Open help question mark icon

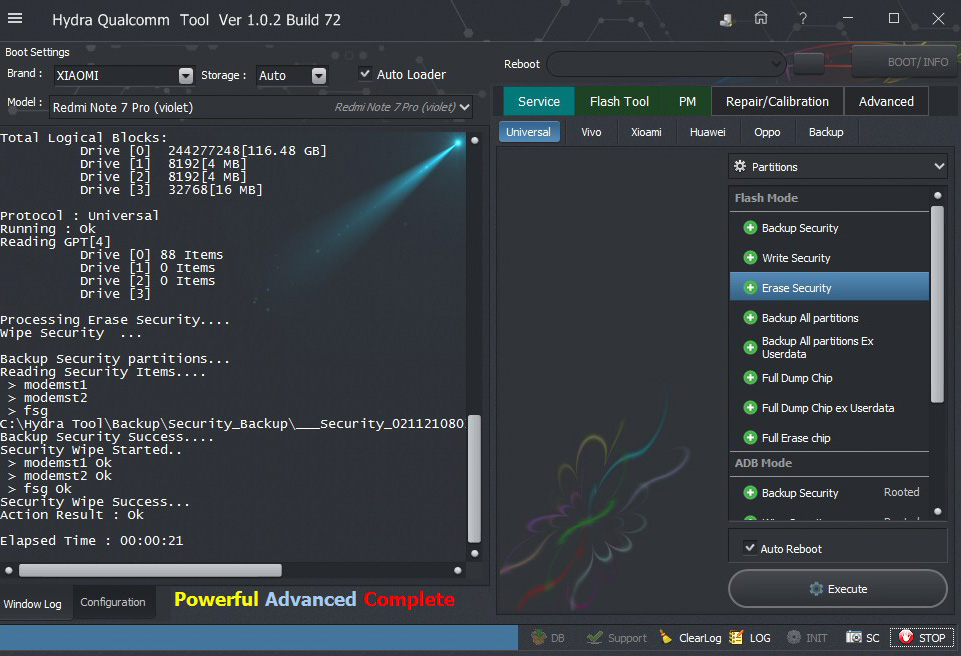pos(803,18)
